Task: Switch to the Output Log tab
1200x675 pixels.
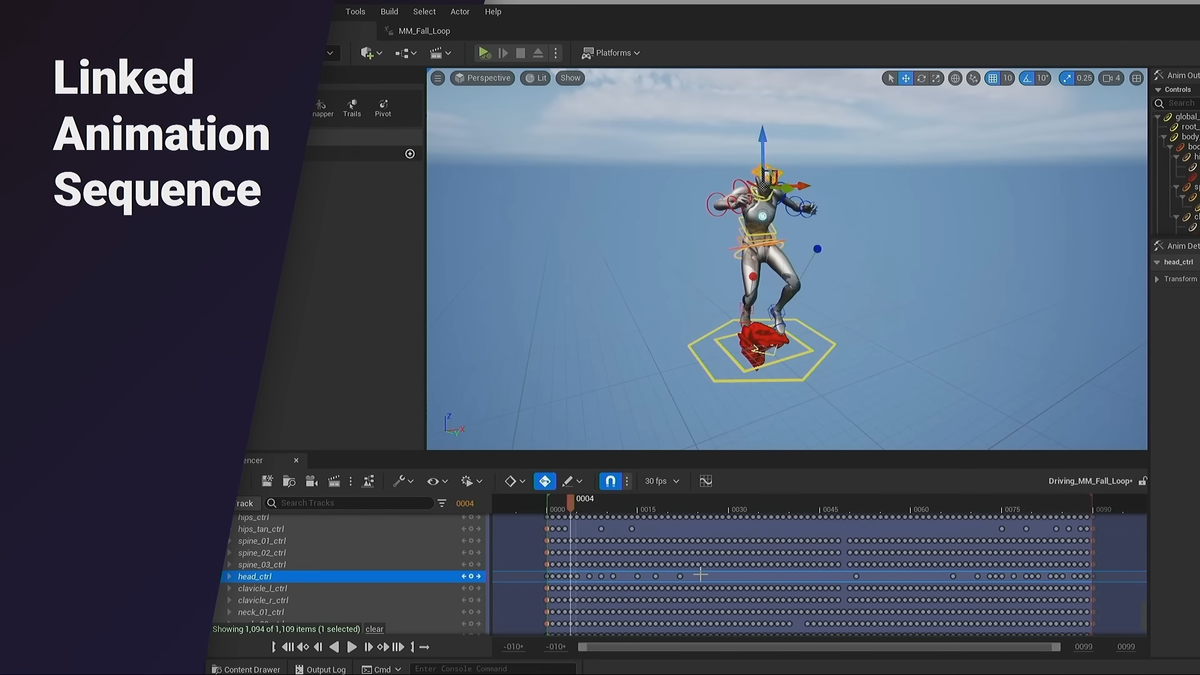Action: coord(320,669)
